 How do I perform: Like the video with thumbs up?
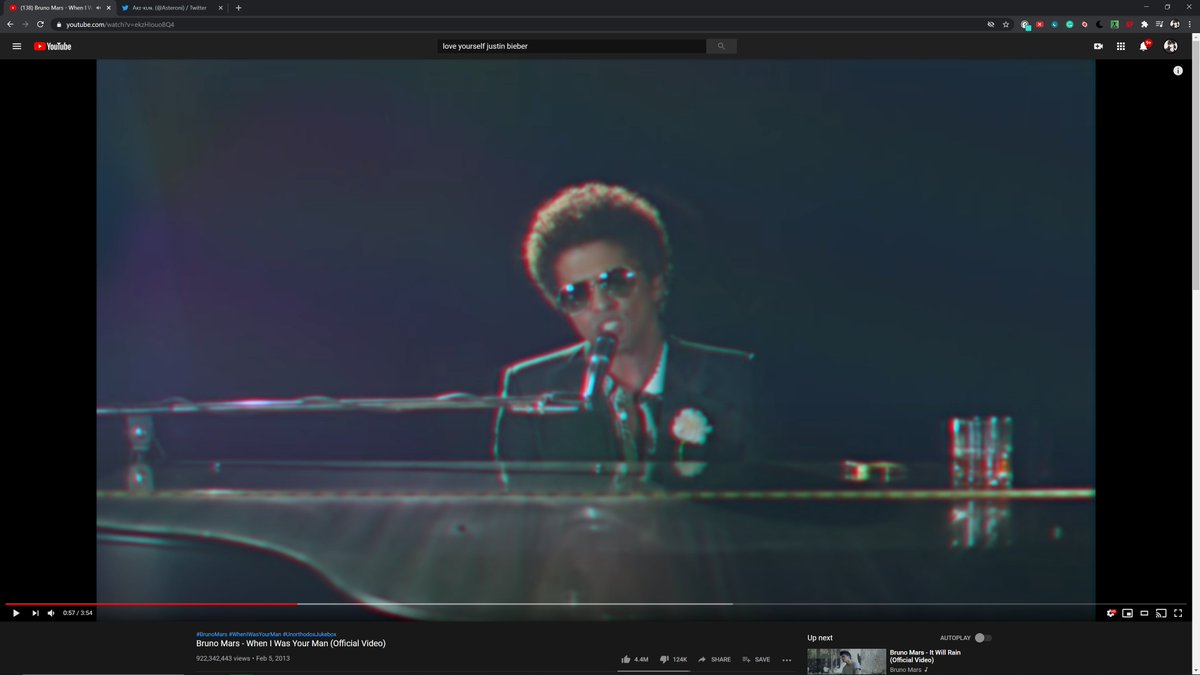click(x=628, y=659)
